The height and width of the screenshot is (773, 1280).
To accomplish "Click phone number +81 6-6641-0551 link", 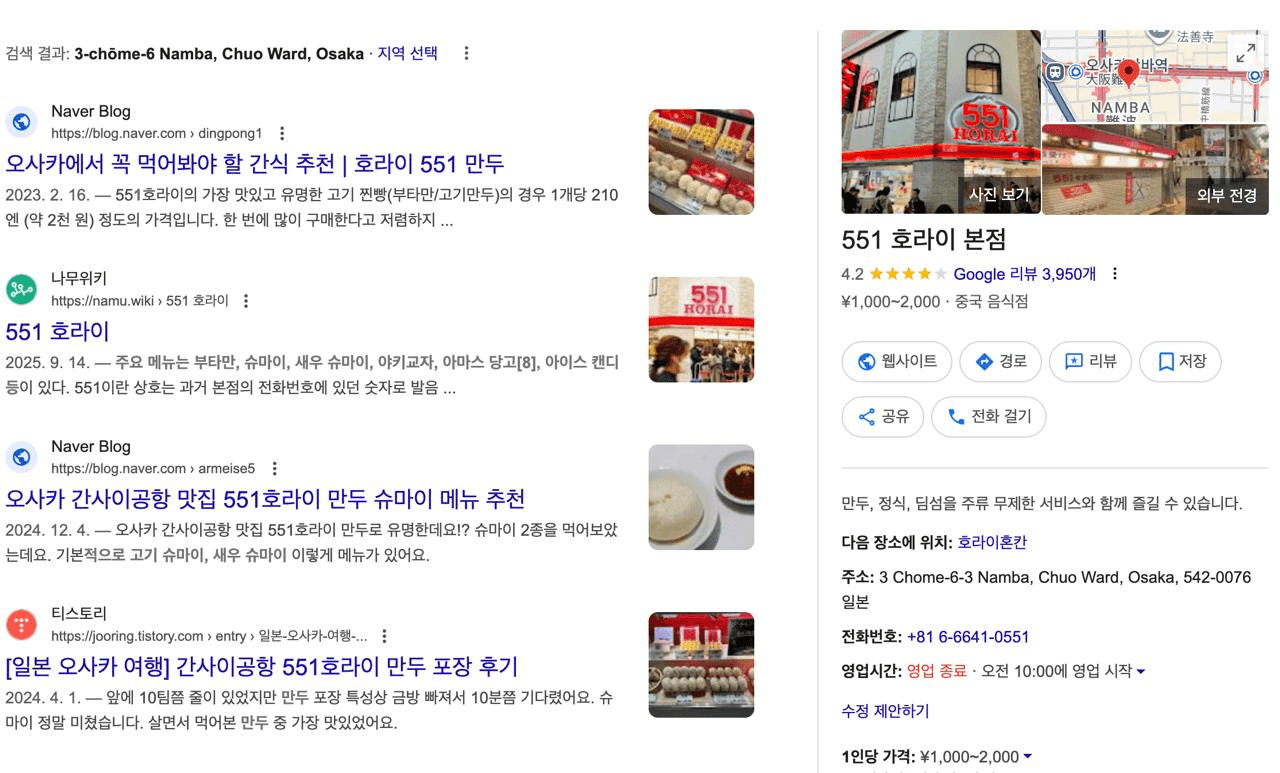I will pos(968,637).
